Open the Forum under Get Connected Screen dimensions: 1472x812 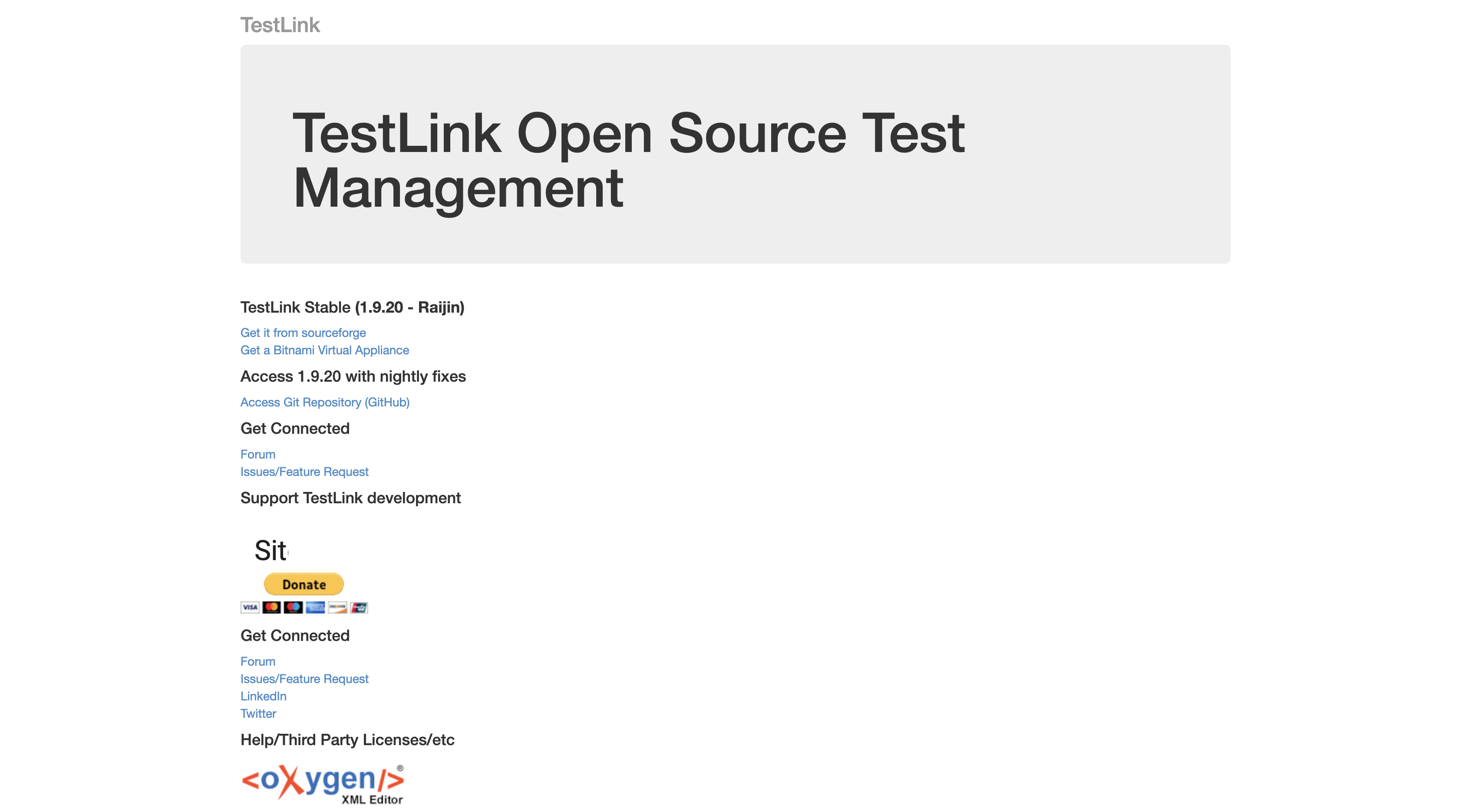pyautogui.click(x=258, y=454)
